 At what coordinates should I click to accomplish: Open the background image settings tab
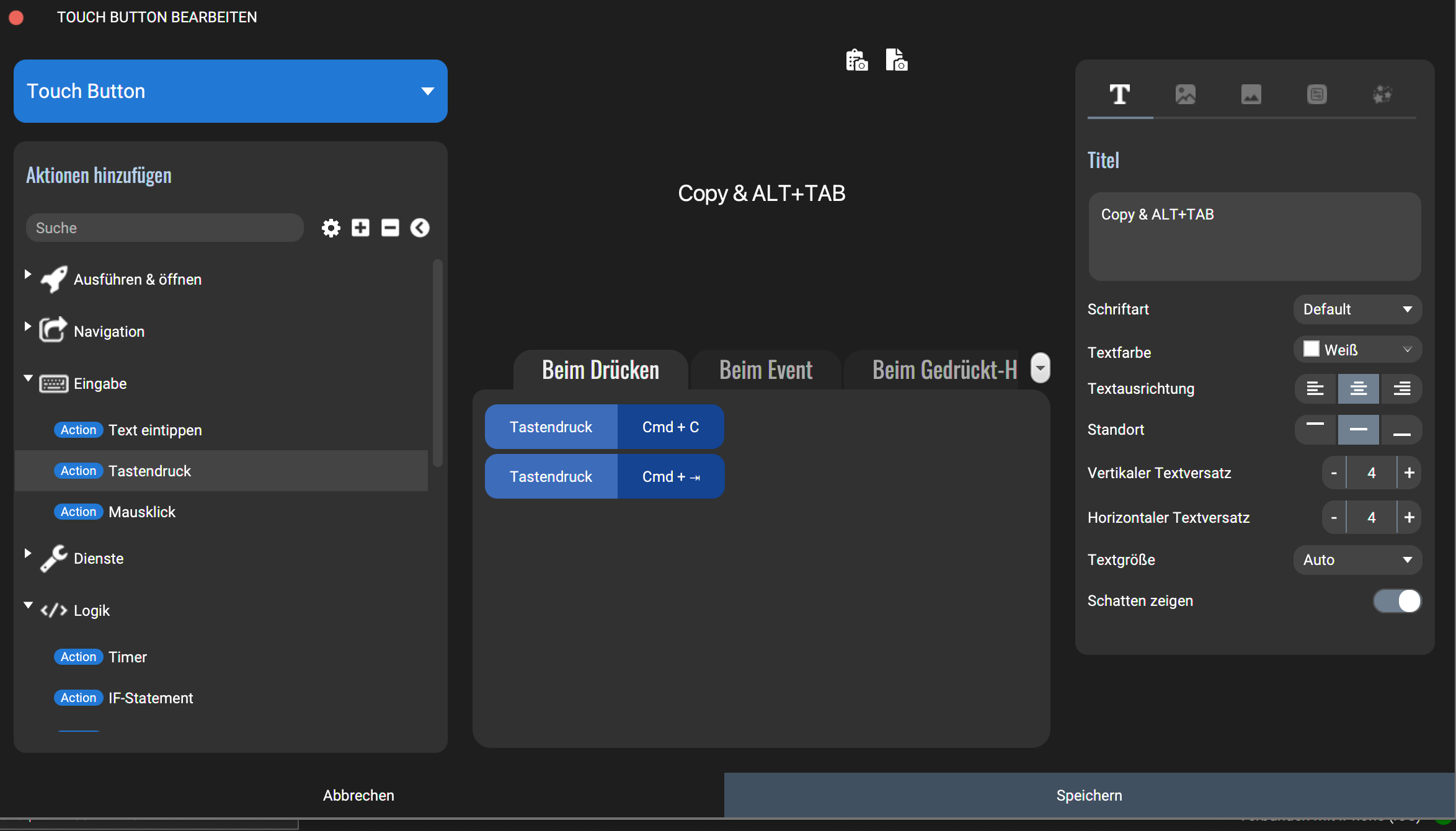tap(1251, 94)
